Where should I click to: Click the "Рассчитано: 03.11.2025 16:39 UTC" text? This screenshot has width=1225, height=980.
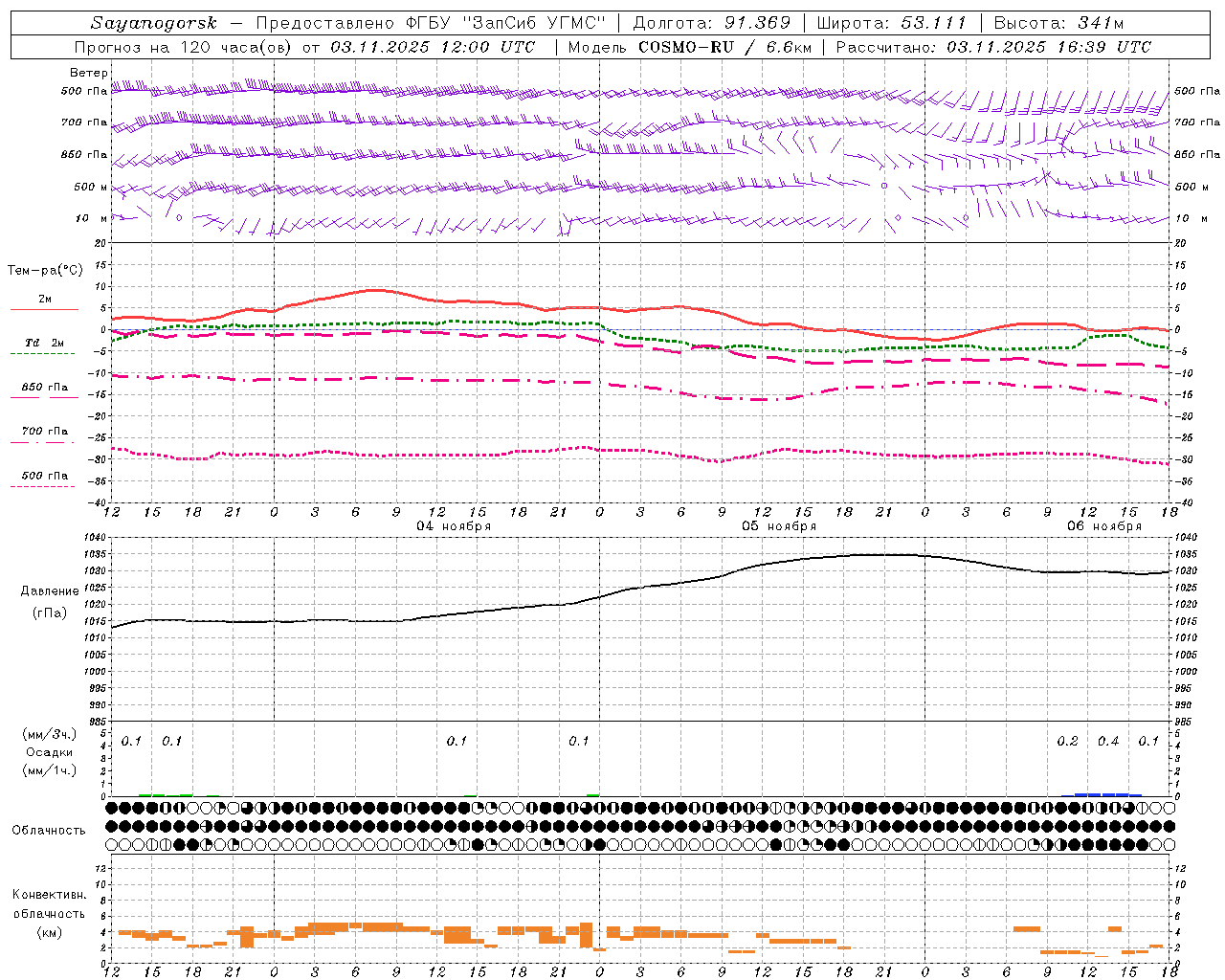[993, 47]
